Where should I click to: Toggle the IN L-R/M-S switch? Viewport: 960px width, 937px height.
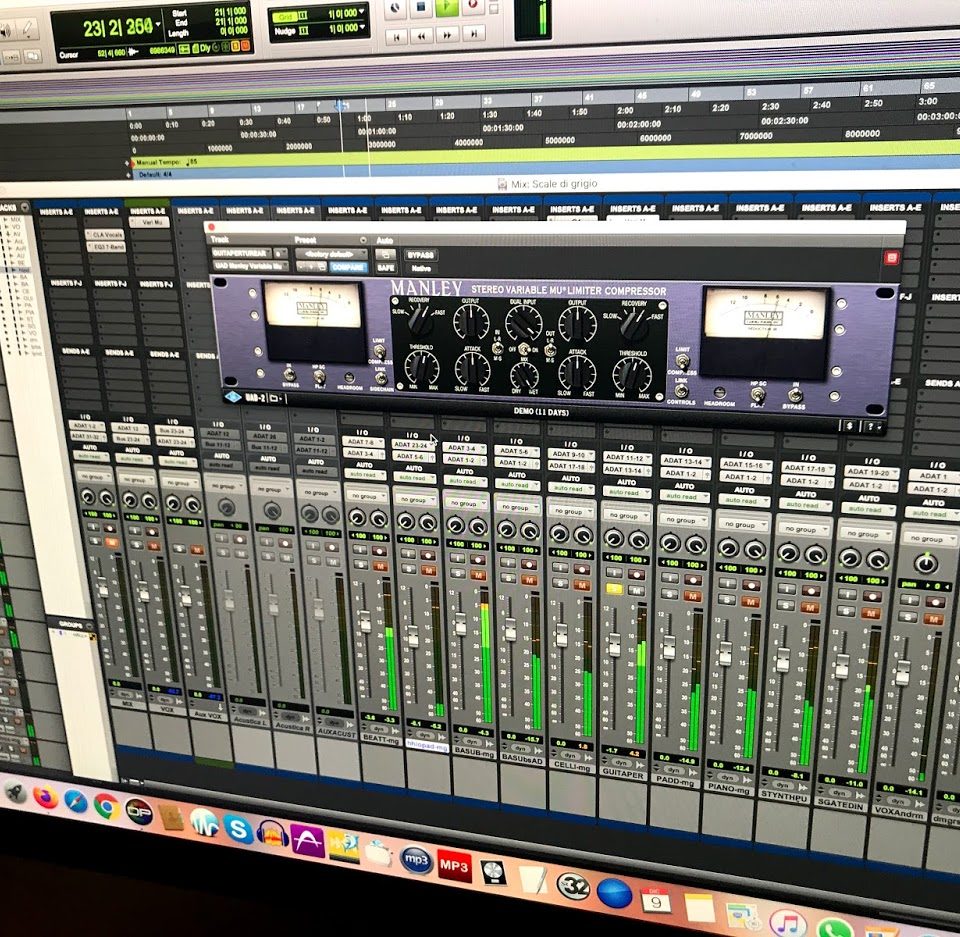498,348
